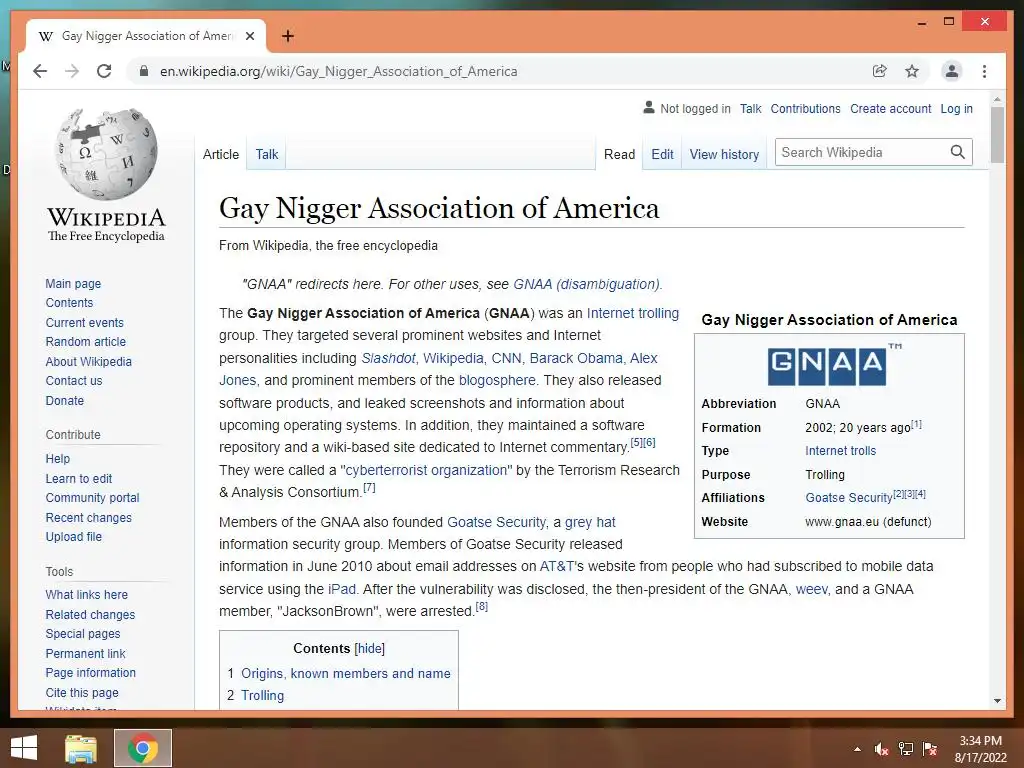Click the Upload file link
The width and height of the screenshot is (1024, 768).
tap(73, 536)
